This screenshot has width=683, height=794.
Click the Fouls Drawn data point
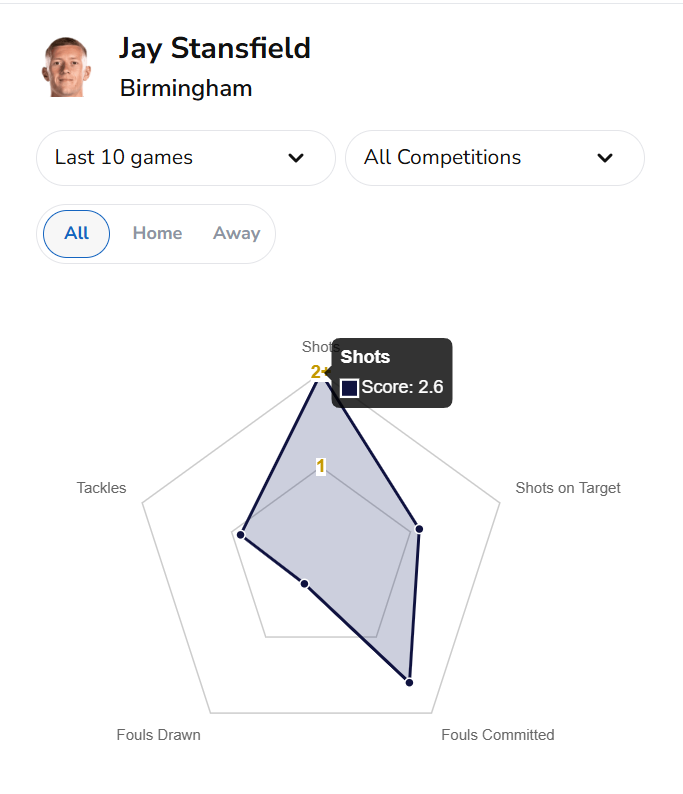(x=305, y=583)
